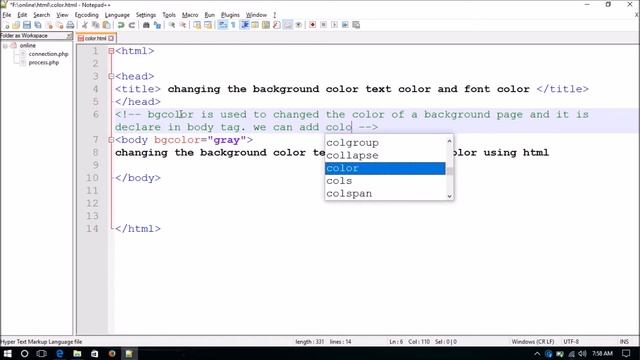Image resolution: width=640 pixels, height=360 pixels.
Task: Open the Edit menu
Action: point(22,15)
